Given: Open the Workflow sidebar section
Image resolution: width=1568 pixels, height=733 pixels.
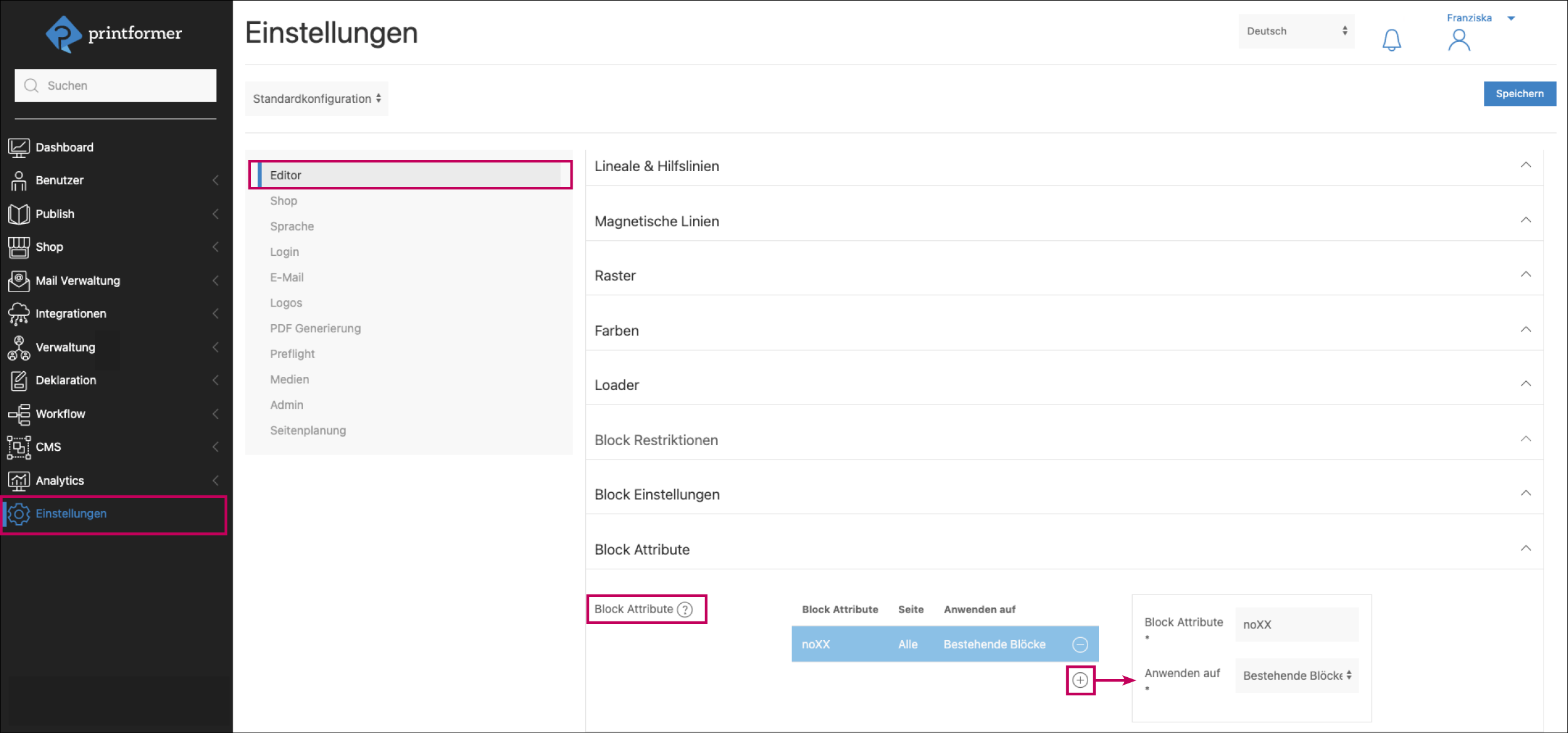Looking at the screenshot, I should (60, 414).
